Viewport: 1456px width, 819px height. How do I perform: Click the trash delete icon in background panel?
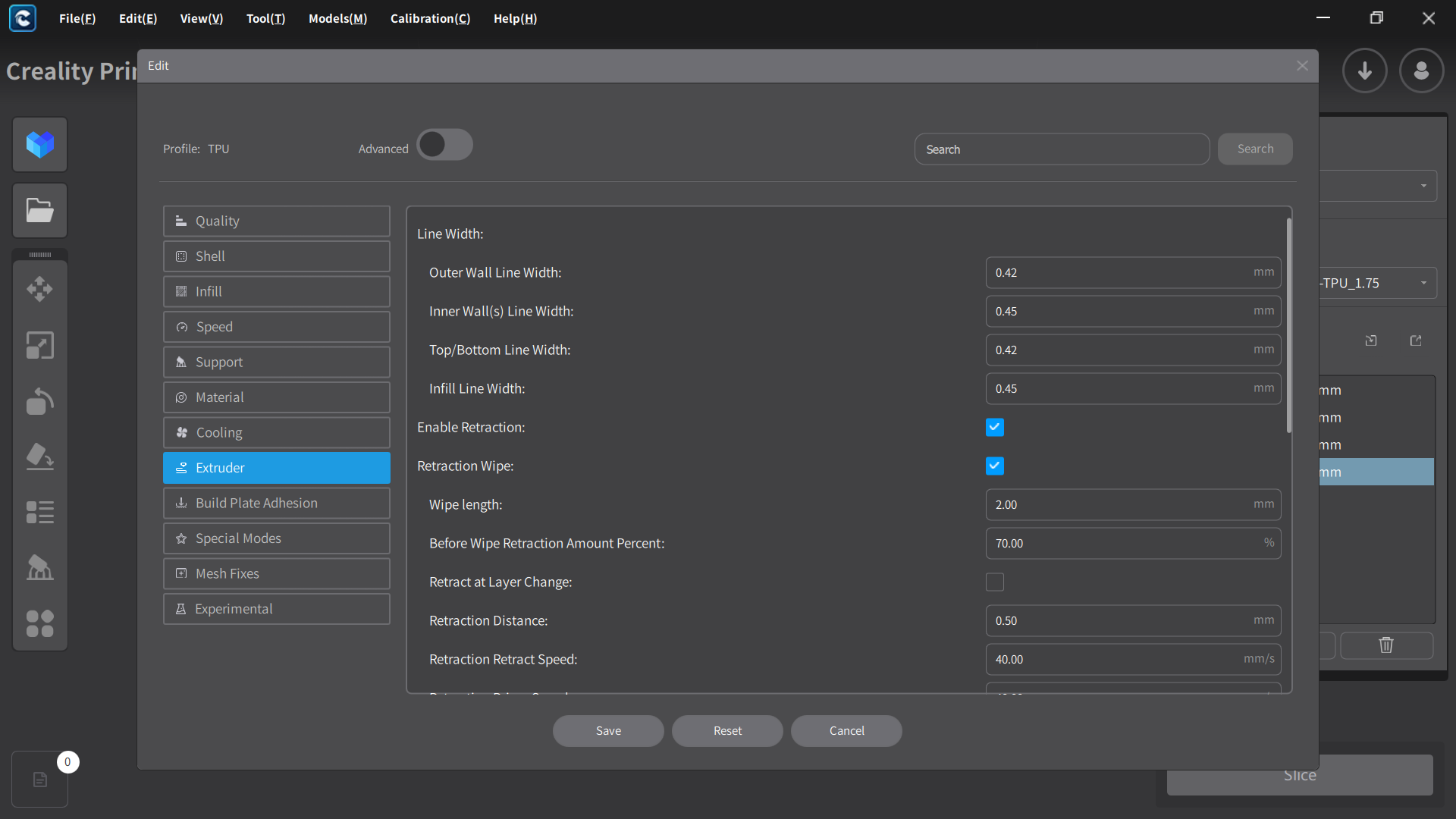coord(1386,645)
